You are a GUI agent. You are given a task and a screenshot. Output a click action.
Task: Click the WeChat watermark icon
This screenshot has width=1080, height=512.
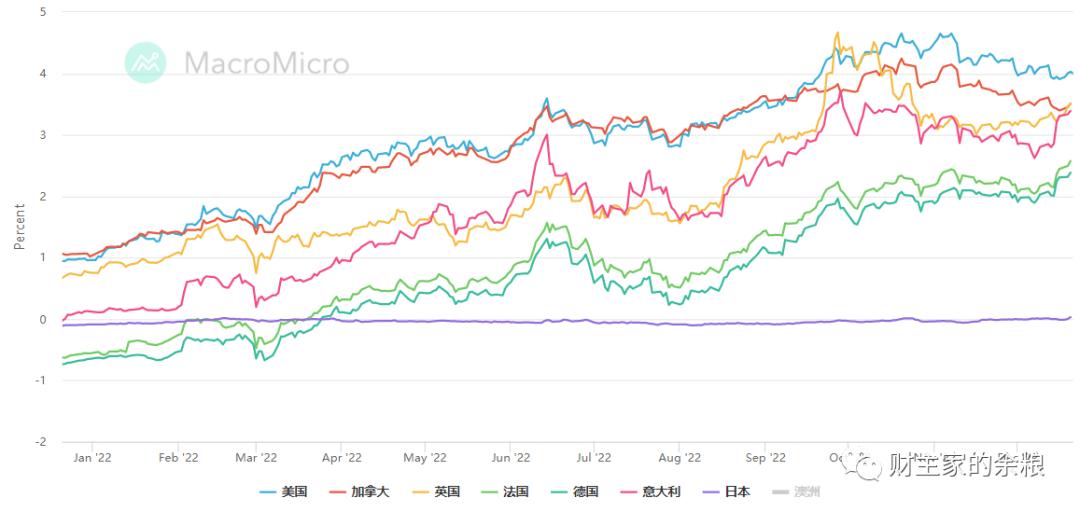point(859,465)
